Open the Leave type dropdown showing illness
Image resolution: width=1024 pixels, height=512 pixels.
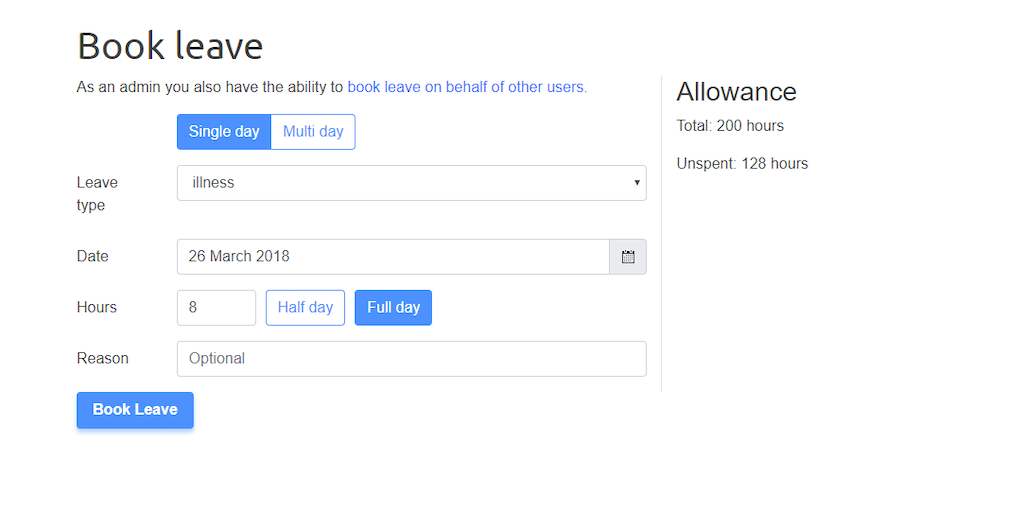(x=410, y=183)
